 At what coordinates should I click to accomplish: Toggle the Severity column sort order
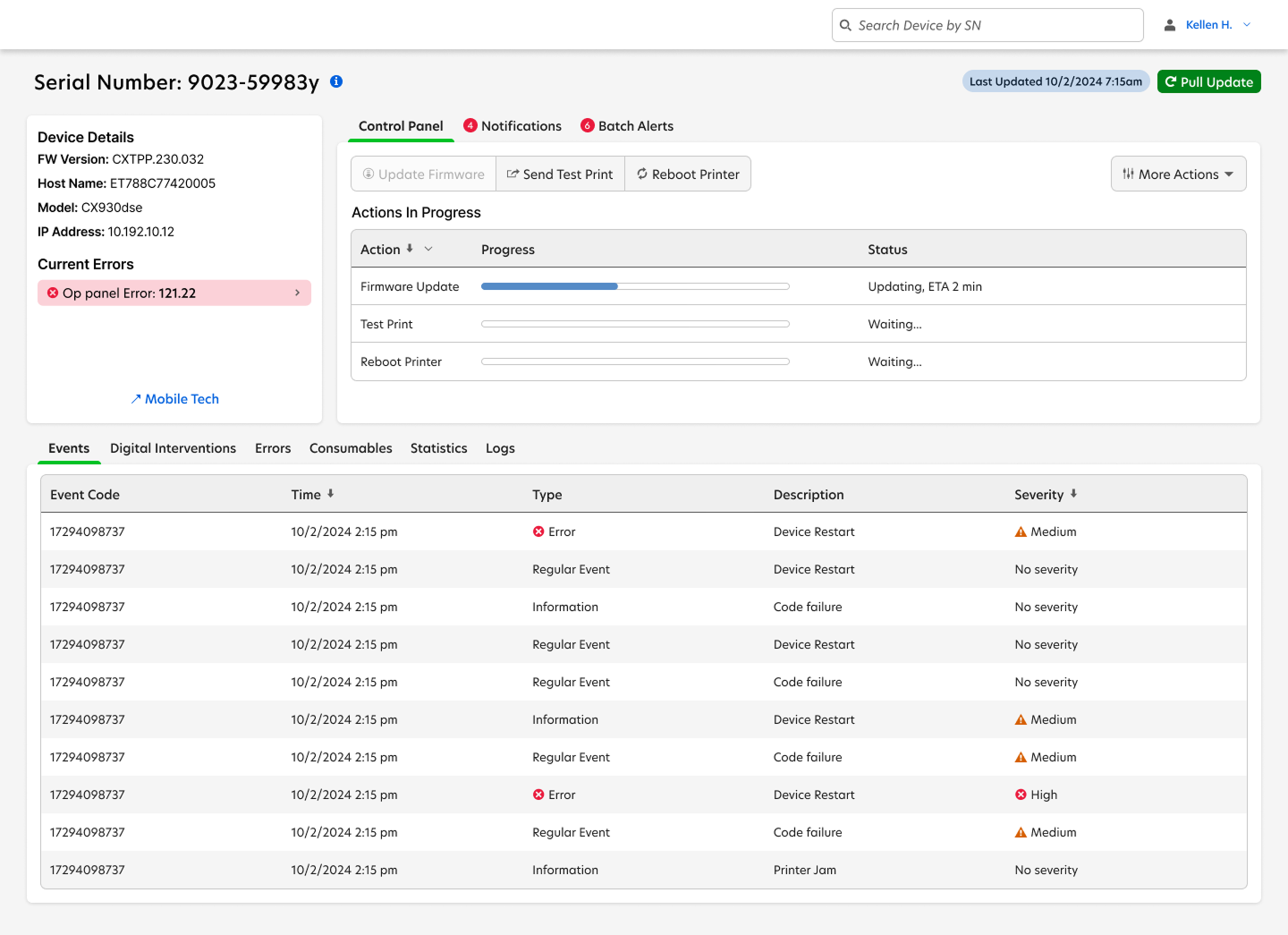1073,493
